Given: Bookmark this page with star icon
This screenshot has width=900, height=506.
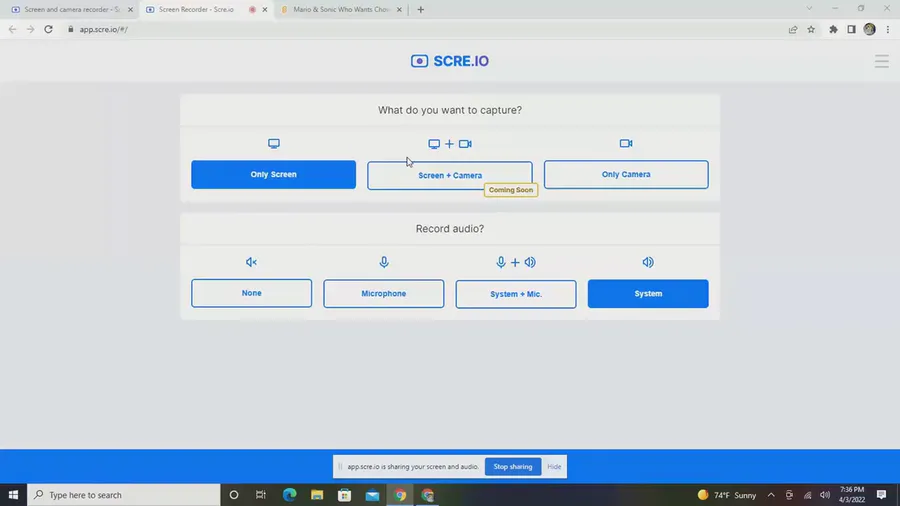Looking at the screenshot, I should (811, 29).
